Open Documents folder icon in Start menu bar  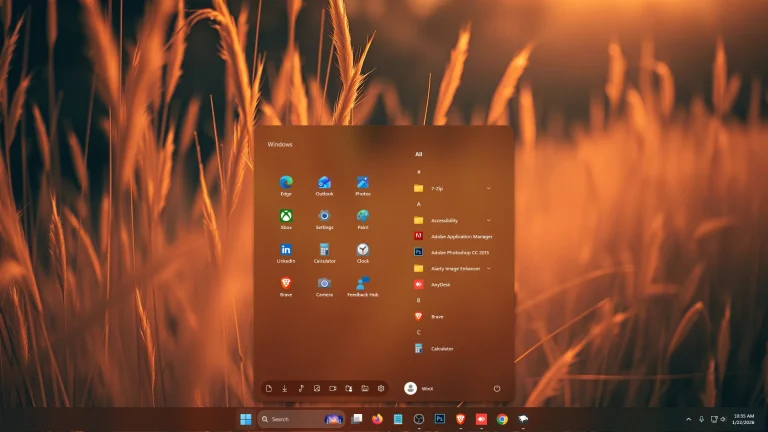point(269,388)
